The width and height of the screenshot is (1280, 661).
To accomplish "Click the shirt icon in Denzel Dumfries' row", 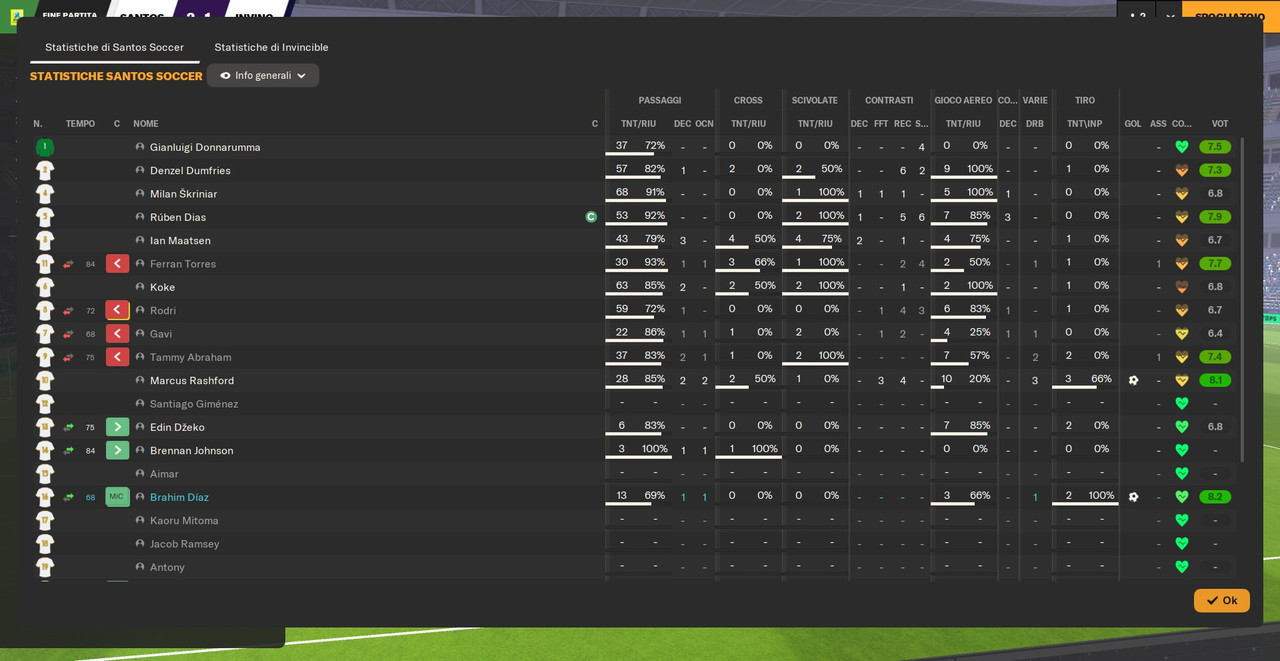I will point(45,170).
